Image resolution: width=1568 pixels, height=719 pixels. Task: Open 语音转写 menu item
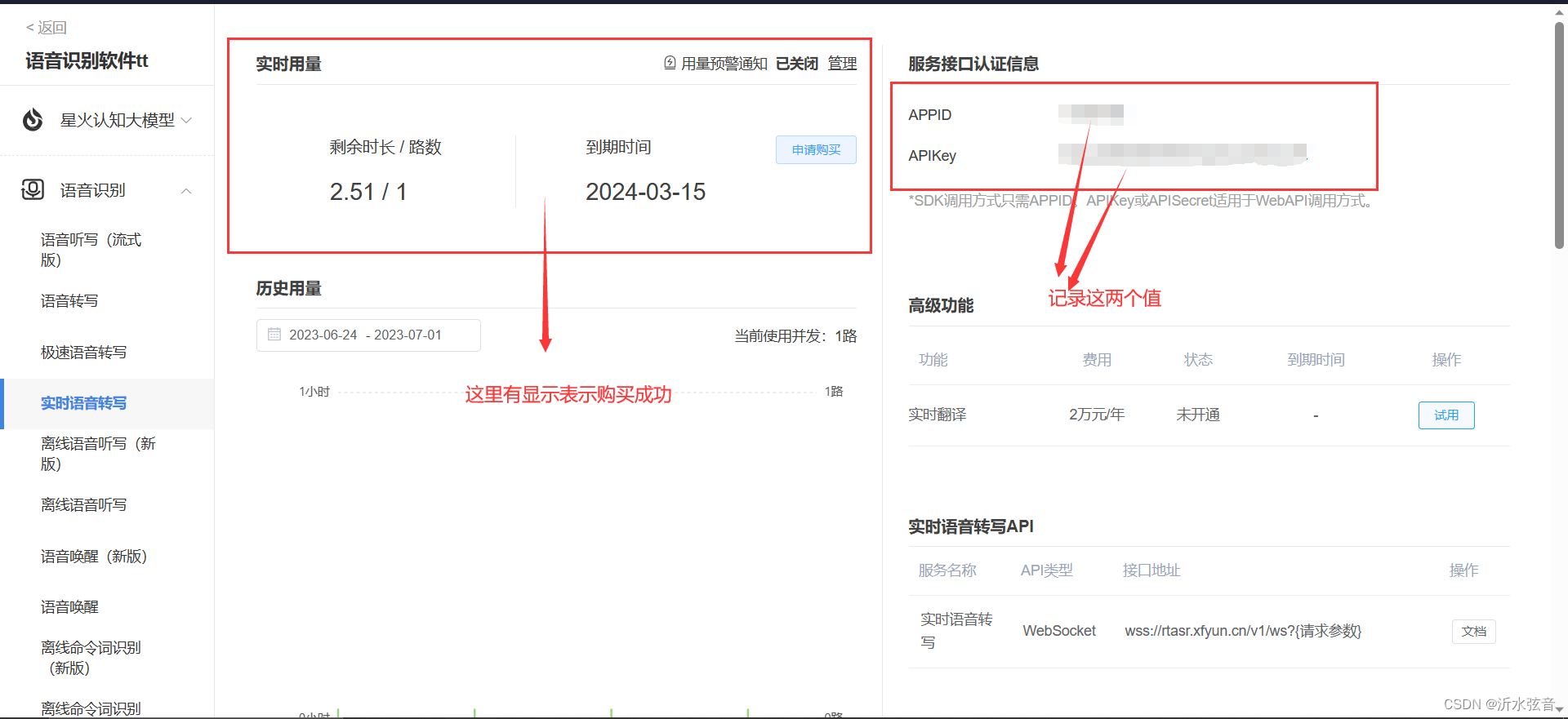click(x=69, y=301)
